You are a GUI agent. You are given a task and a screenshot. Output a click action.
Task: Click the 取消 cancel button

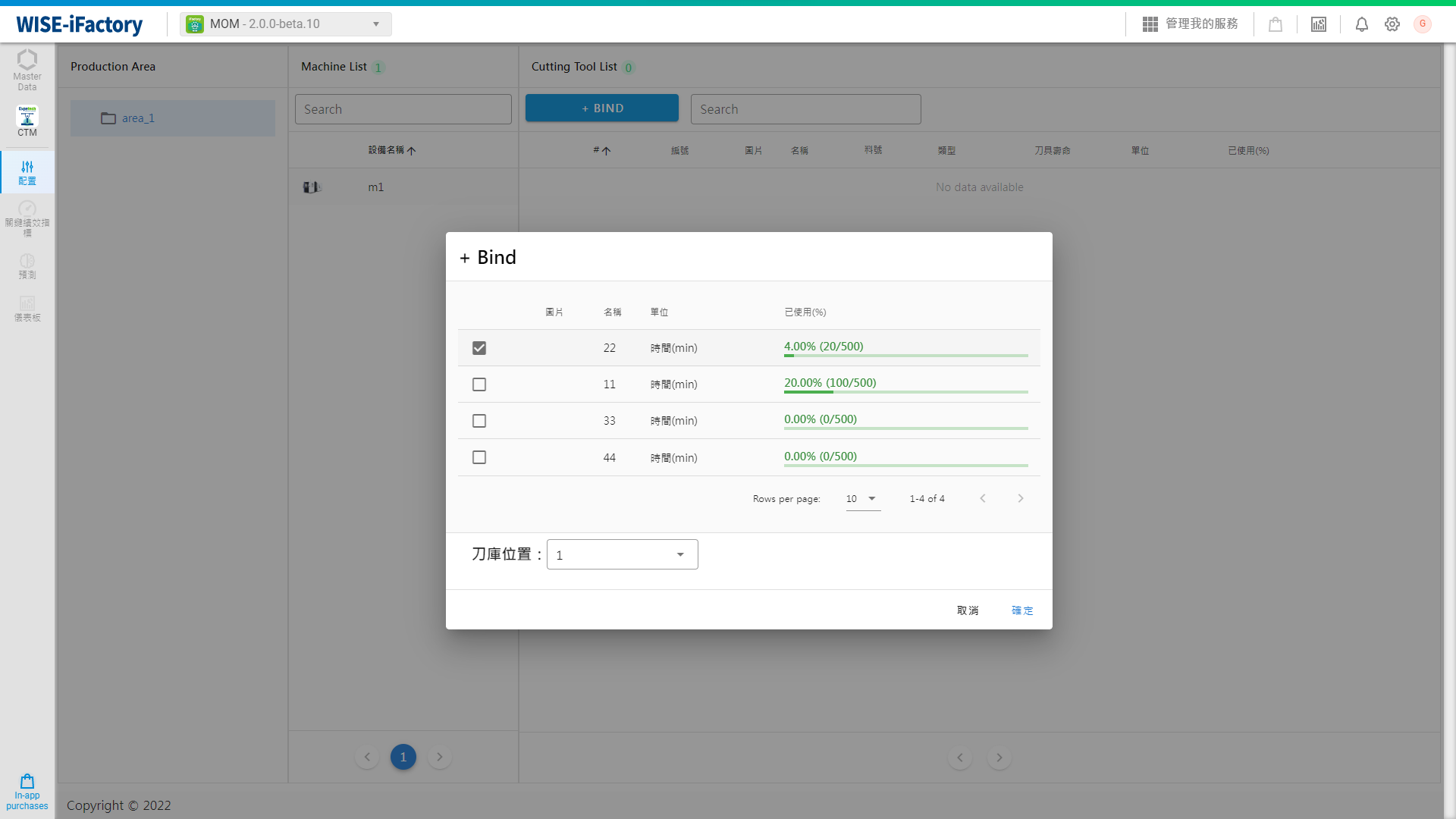(968, 610)
